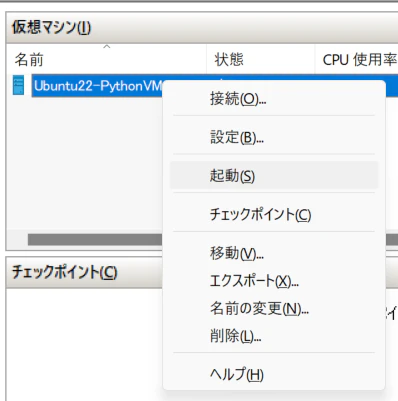The width and height of the screenshot is (398, 401).
Task: Select the Ubuntu22-PythonVM row name
Action: tap(97, 86)
